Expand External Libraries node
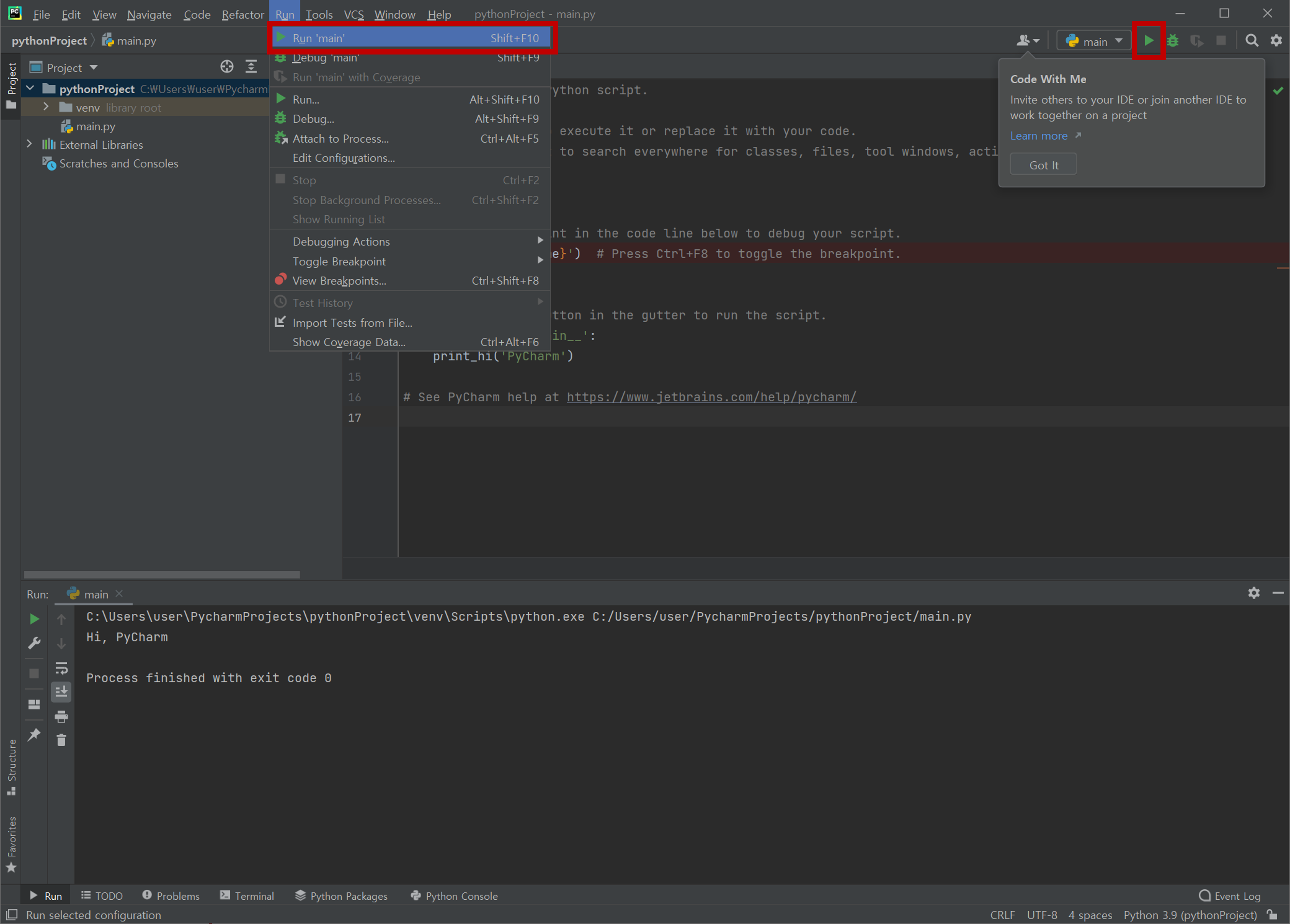Screen dimensions: 1290x924 (29, 144)
